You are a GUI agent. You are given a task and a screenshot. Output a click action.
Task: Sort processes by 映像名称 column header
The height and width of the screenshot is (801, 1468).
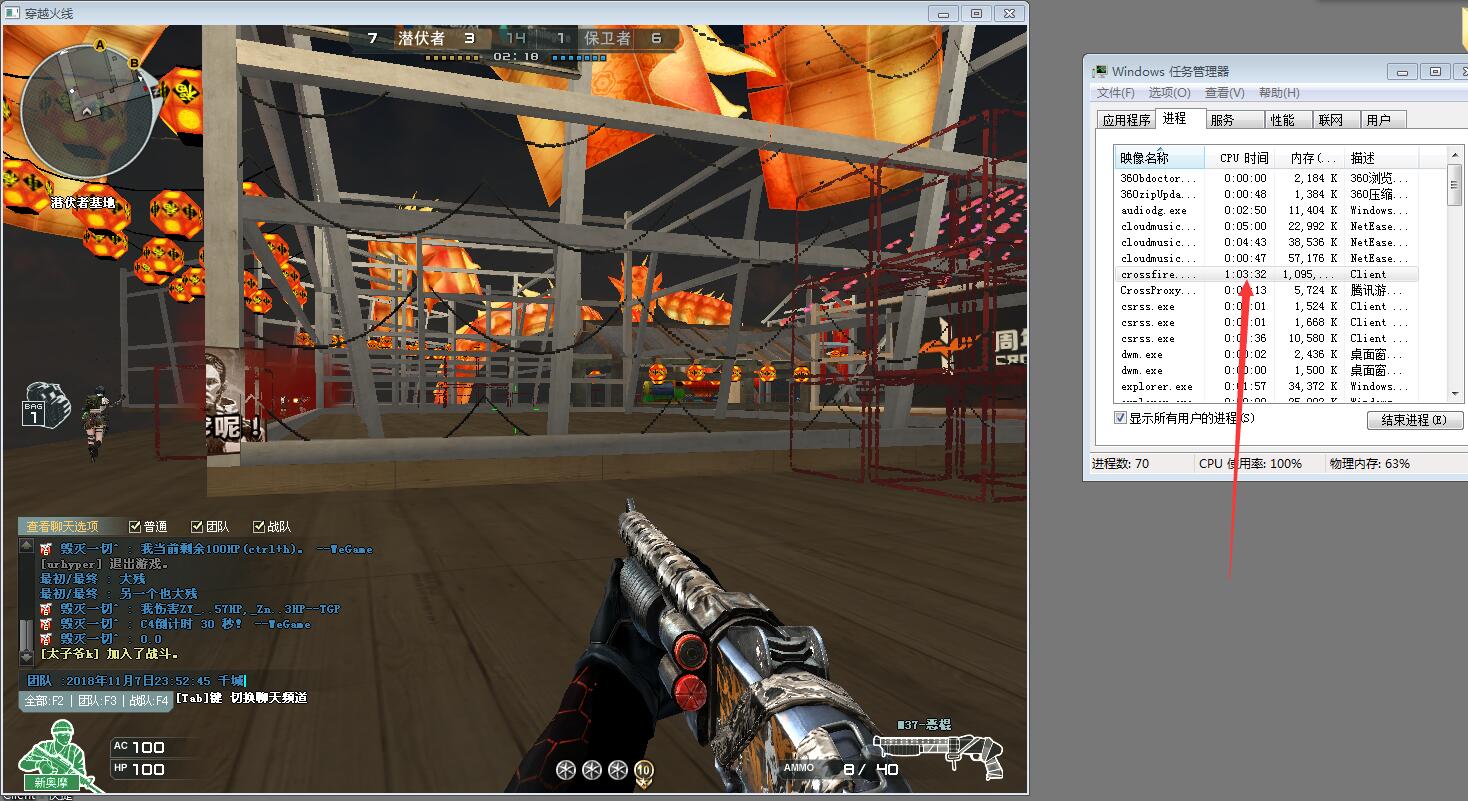pos(1145,158)
